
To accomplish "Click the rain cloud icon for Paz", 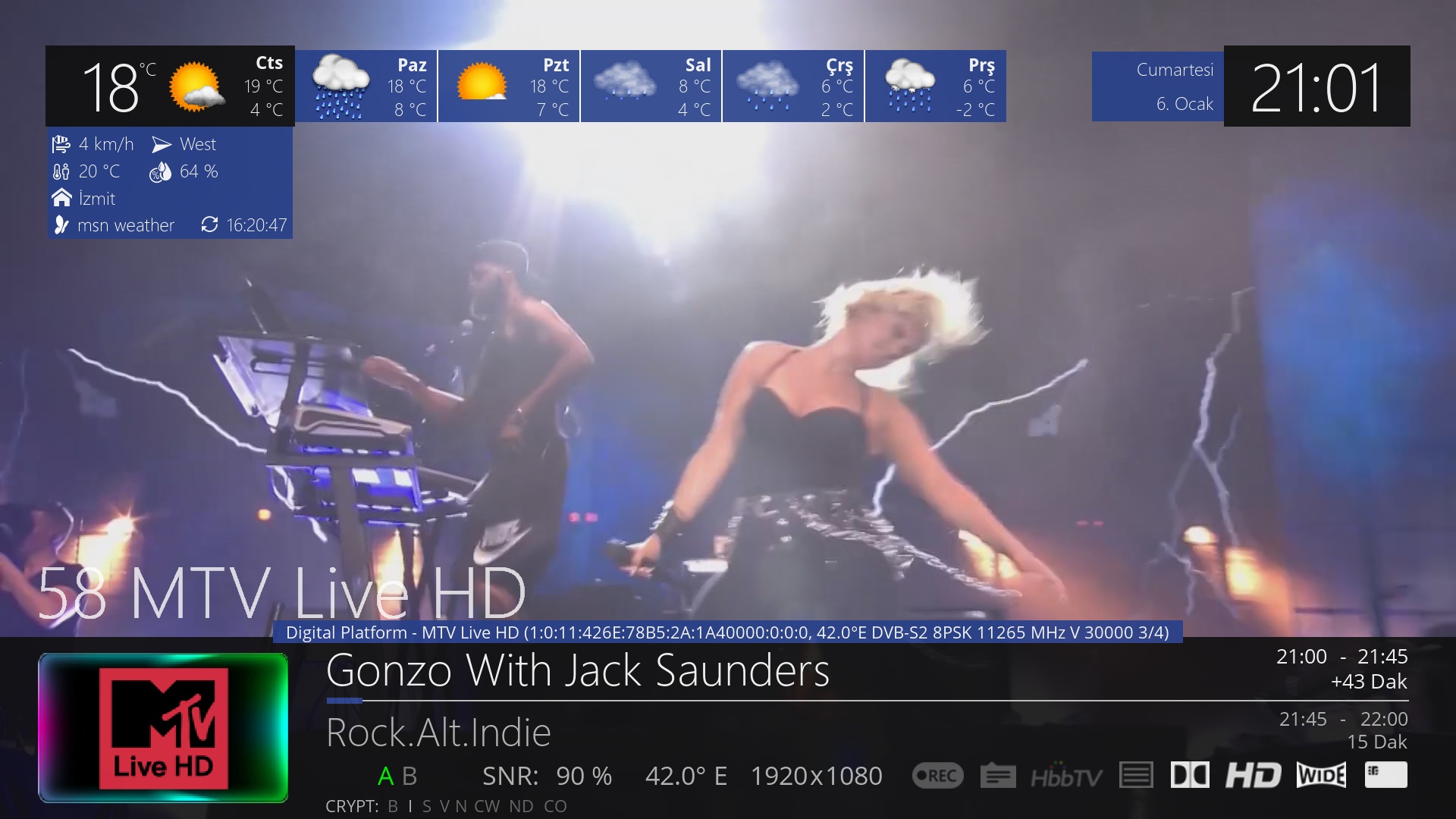I will pyautogui.click(x=340, y=86).
